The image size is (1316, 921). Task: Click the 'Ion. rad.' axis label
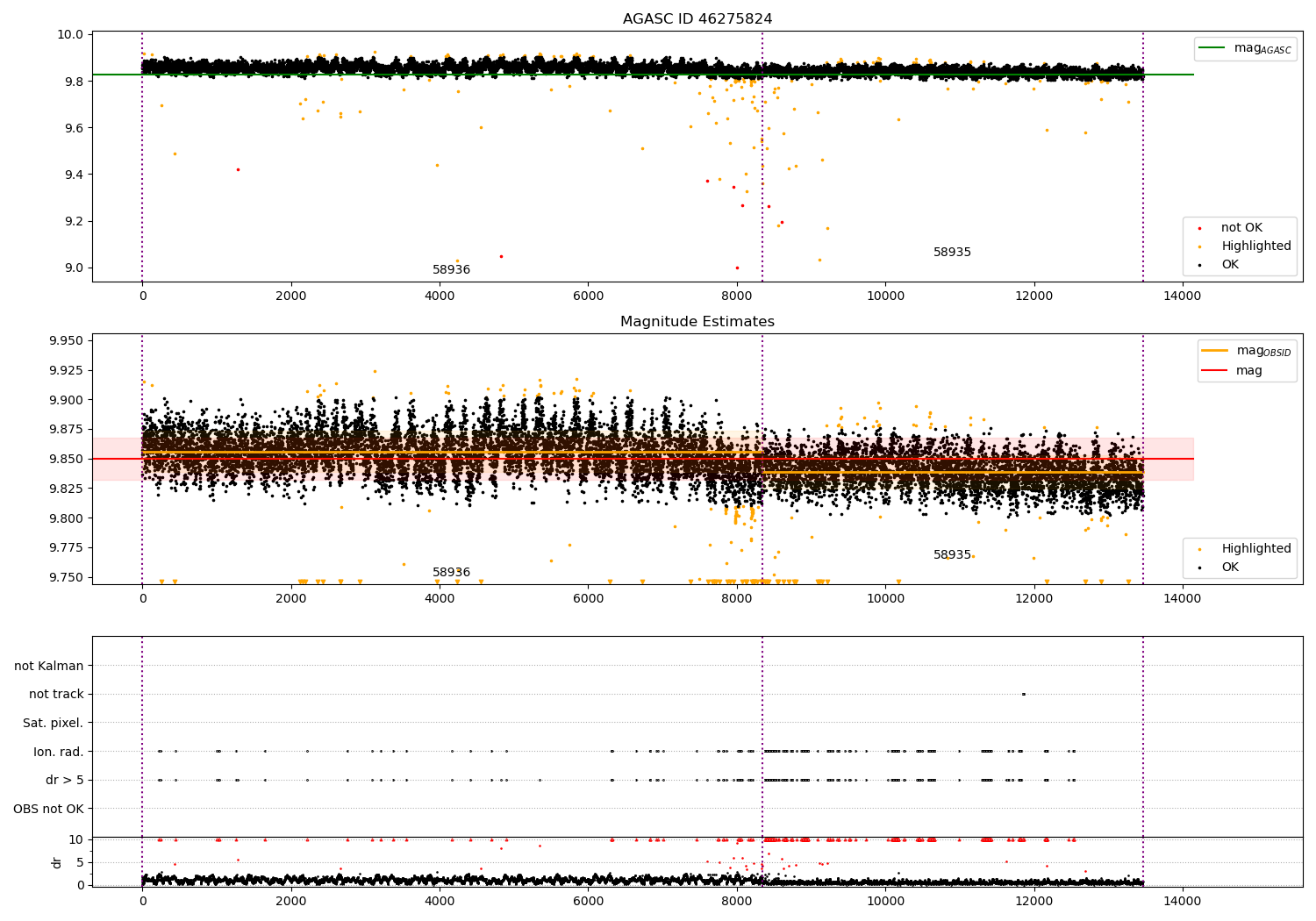[x=59, y=752]
